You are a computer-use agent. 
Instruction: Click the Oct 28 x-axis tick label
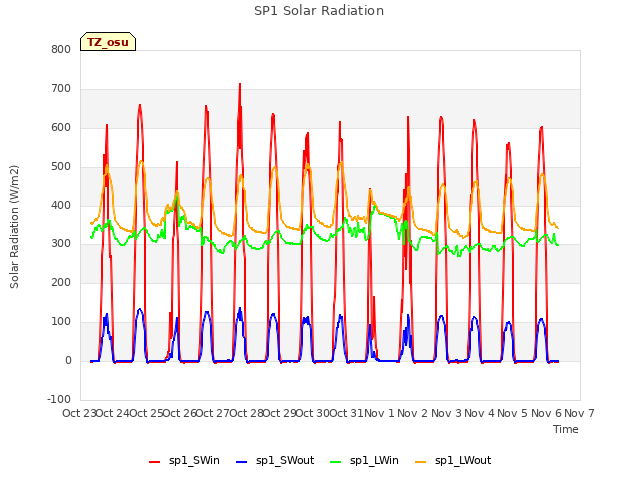[246, 413]
